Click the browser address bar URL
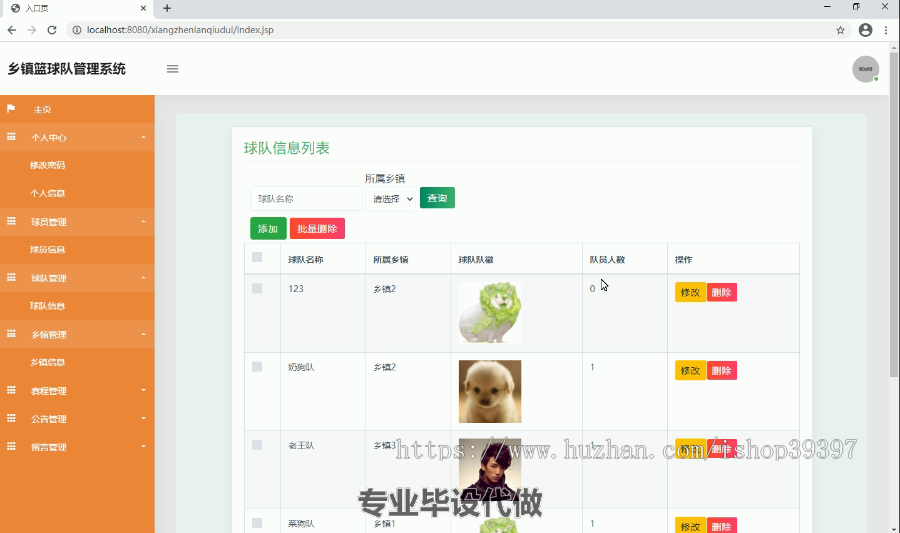 [x=180, y=30]
